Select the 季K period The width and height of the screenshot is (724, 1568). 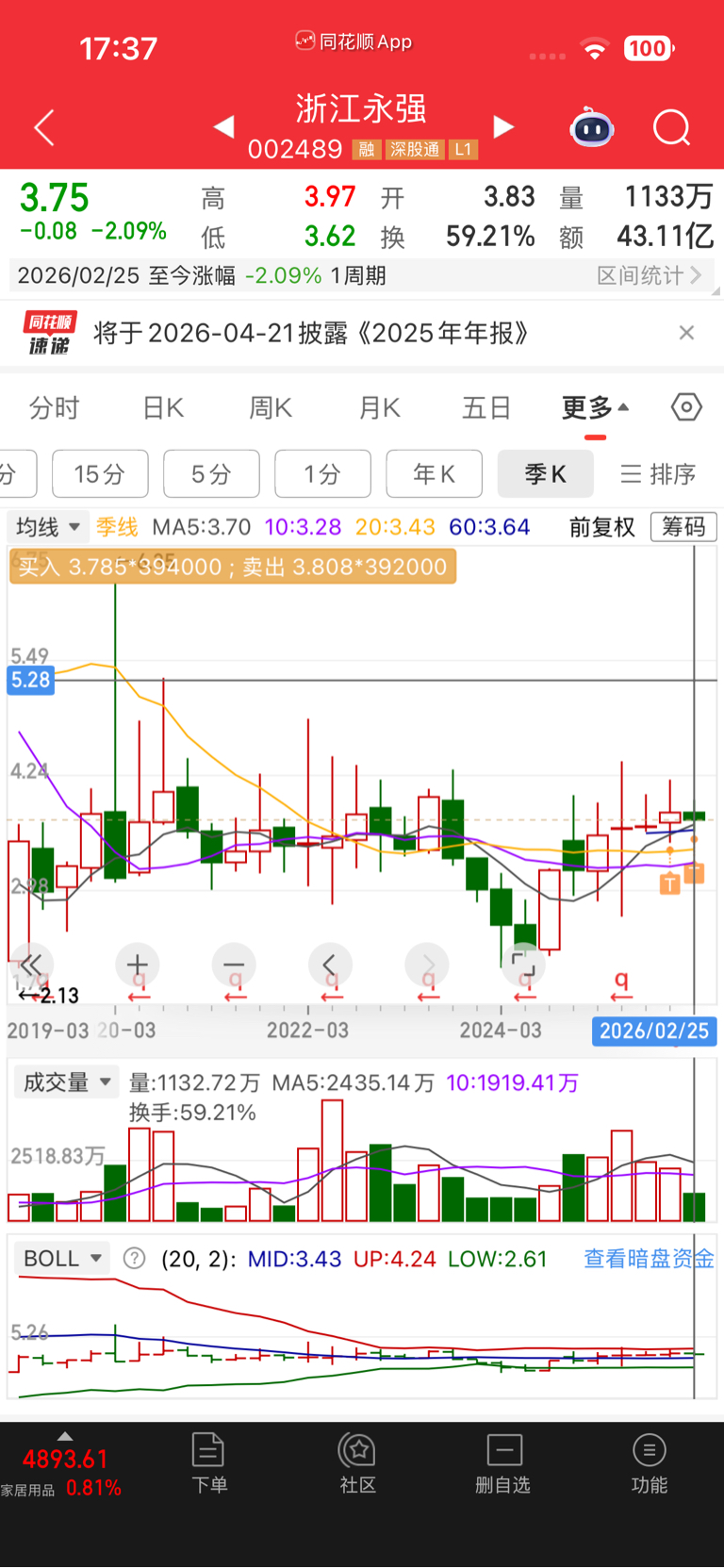click(x=545, y=473)
